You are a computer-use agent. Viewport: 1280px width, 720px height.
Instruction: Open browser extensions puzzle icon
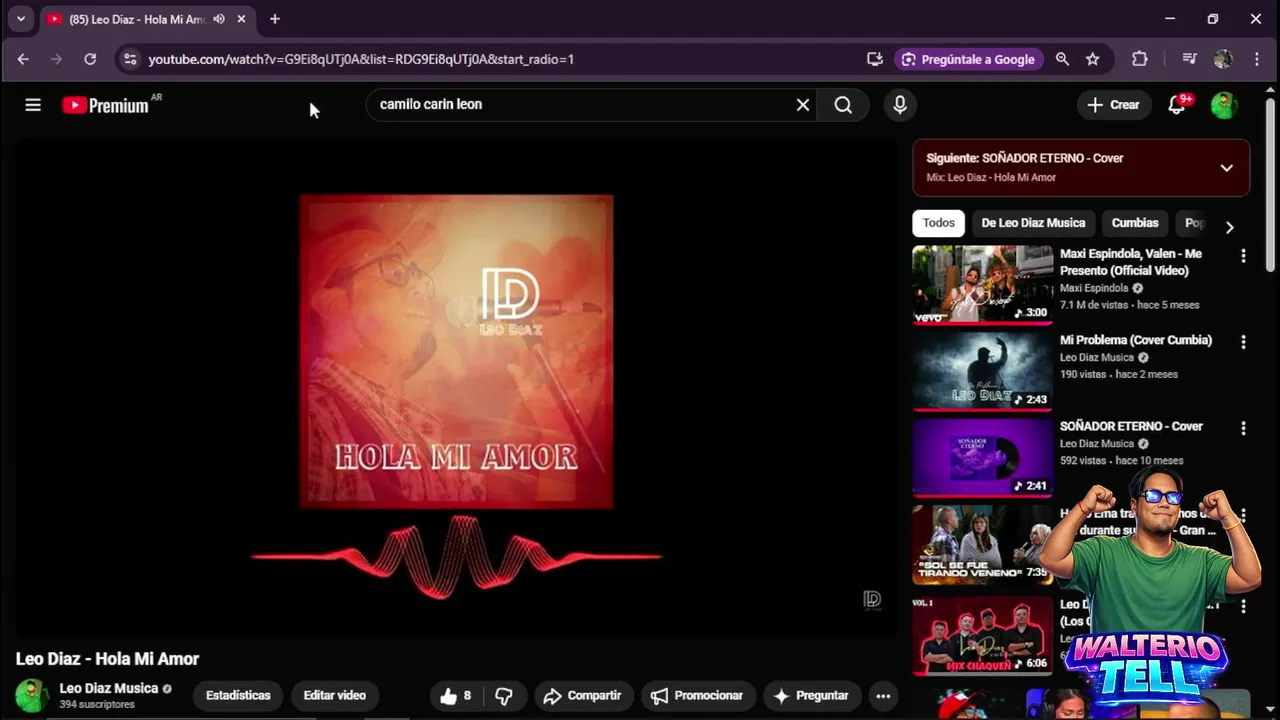pos(1139,59)
